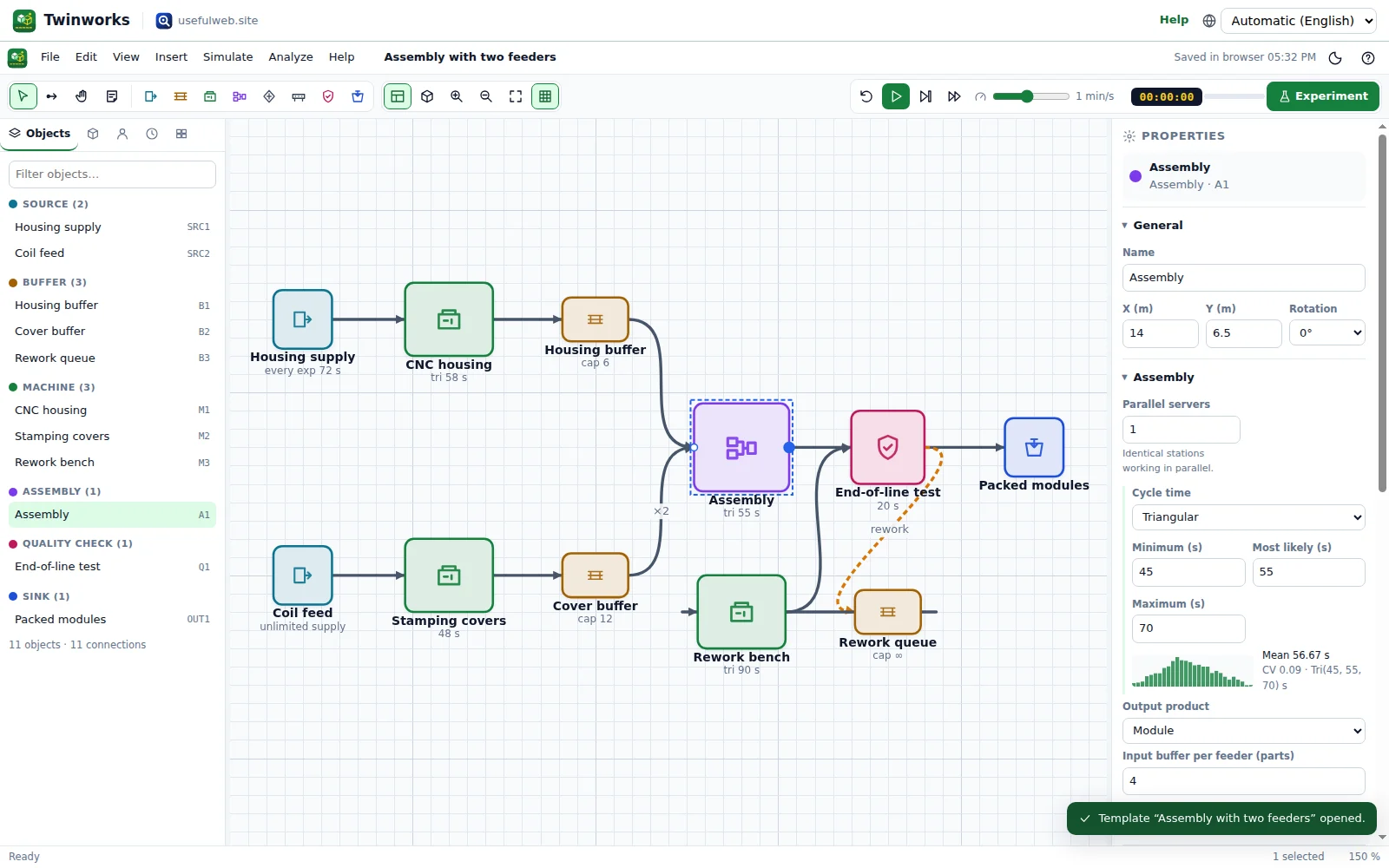This screenshot has height=868, width=1389.
Task: Step the simulation forward once
Action: pyautogui.click(x=925, y=96)
